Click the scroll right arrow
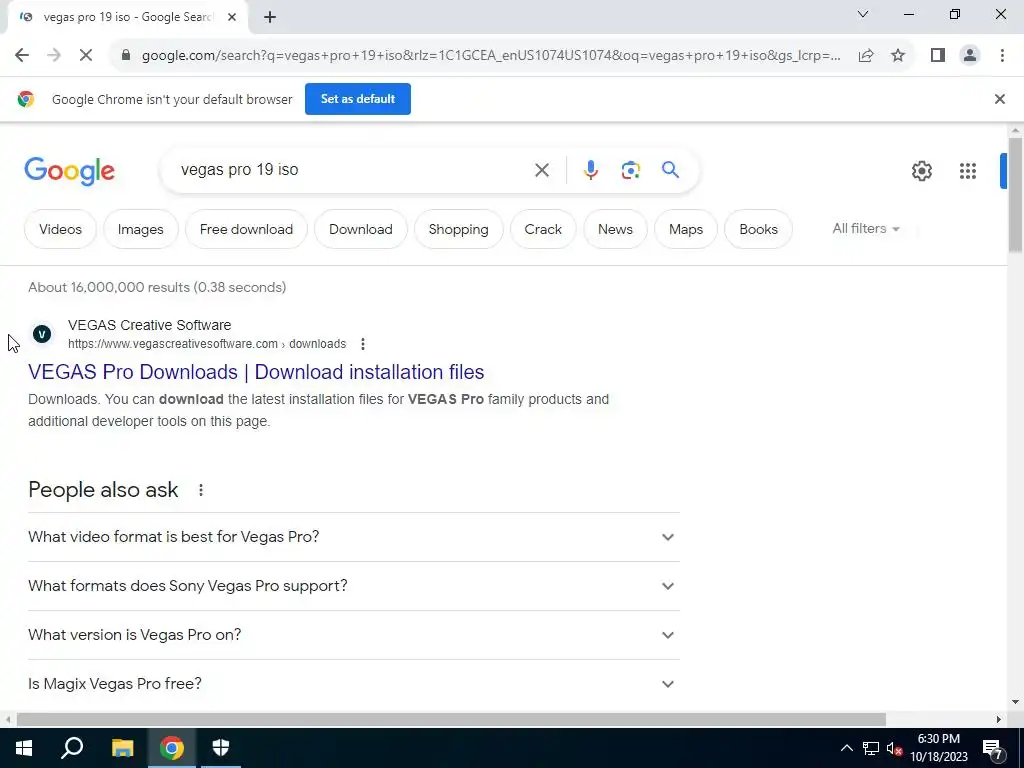Image resolution: width=1024 pixels, height=768 pixels. [999, 719]
